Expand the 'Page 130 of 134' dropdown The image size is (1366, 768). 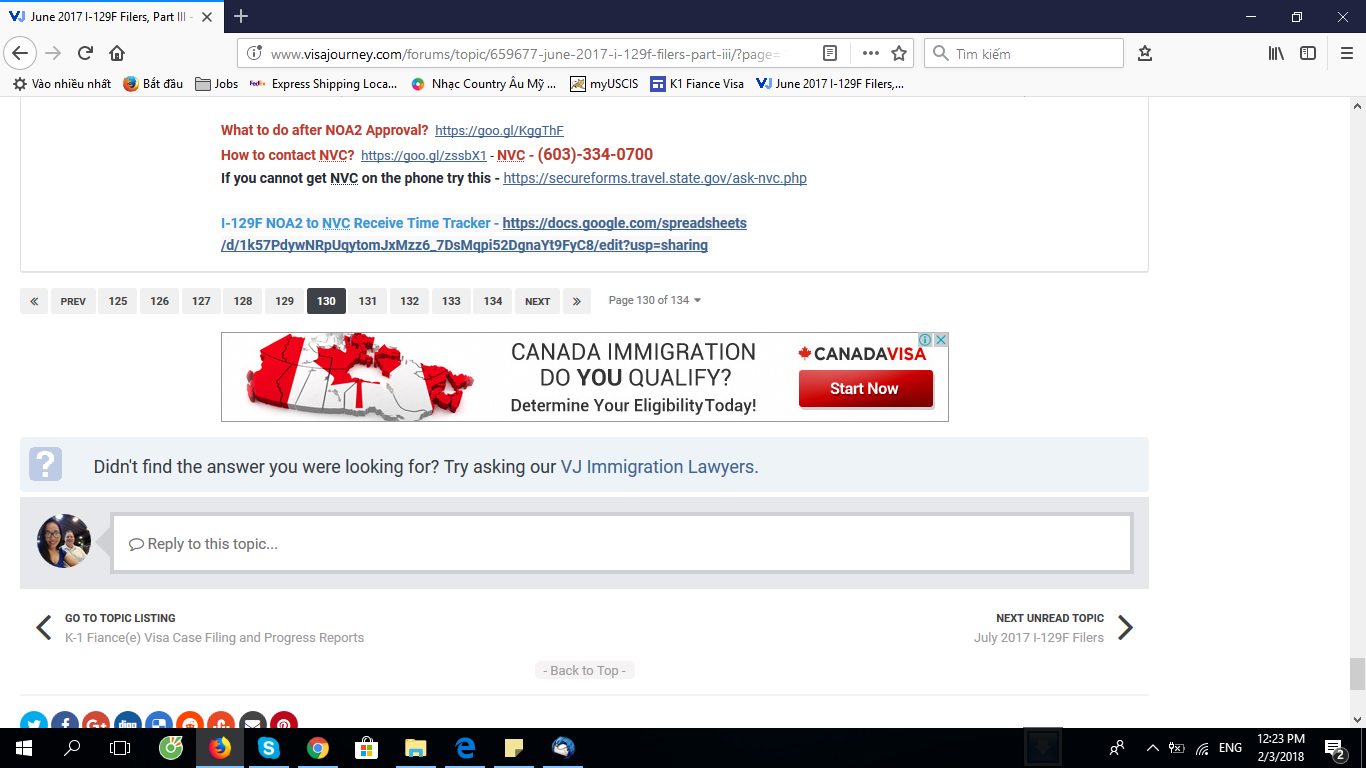coord(655,300)
